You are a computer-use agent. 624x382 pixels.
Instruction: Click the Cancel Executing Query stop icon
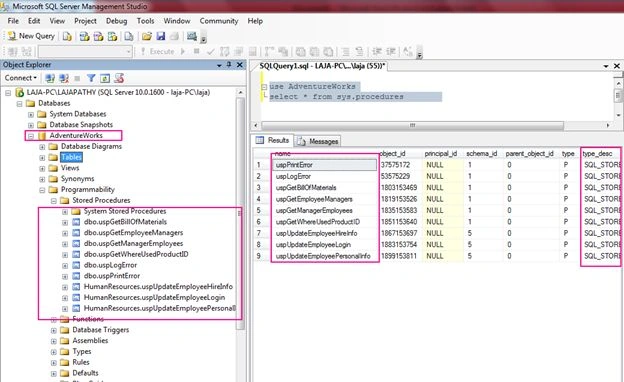tap(197, 51)
